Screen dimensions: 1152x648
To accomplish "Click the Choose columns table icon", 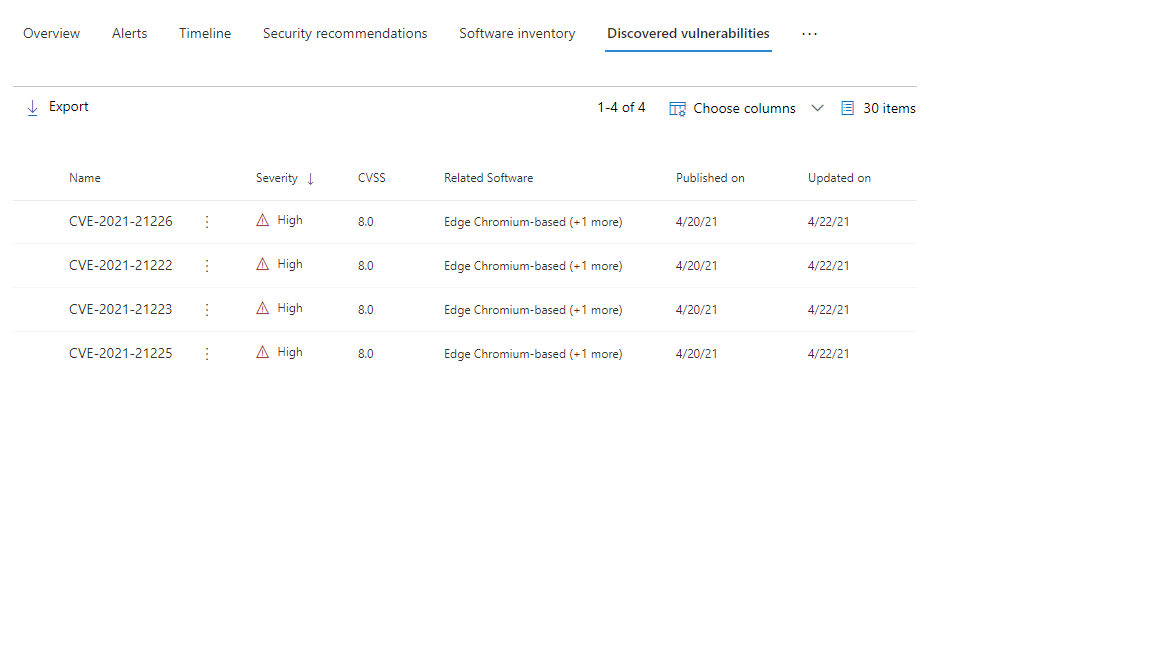I will click(x=677, y=107).
